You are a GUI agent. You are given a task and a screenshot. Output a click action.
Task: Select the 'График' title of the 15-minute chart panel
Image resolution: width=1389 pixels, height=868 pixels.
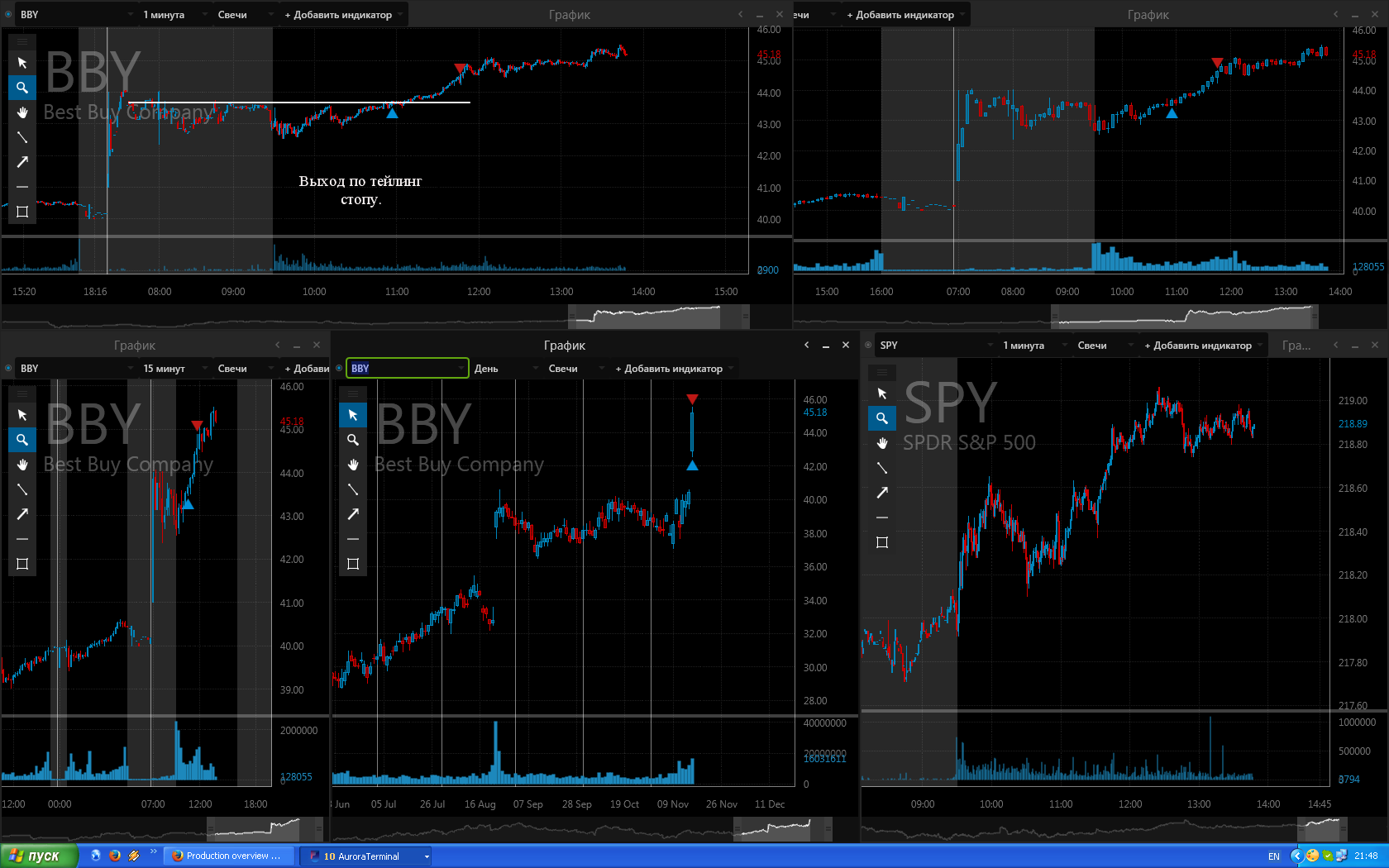click(135, 346)
